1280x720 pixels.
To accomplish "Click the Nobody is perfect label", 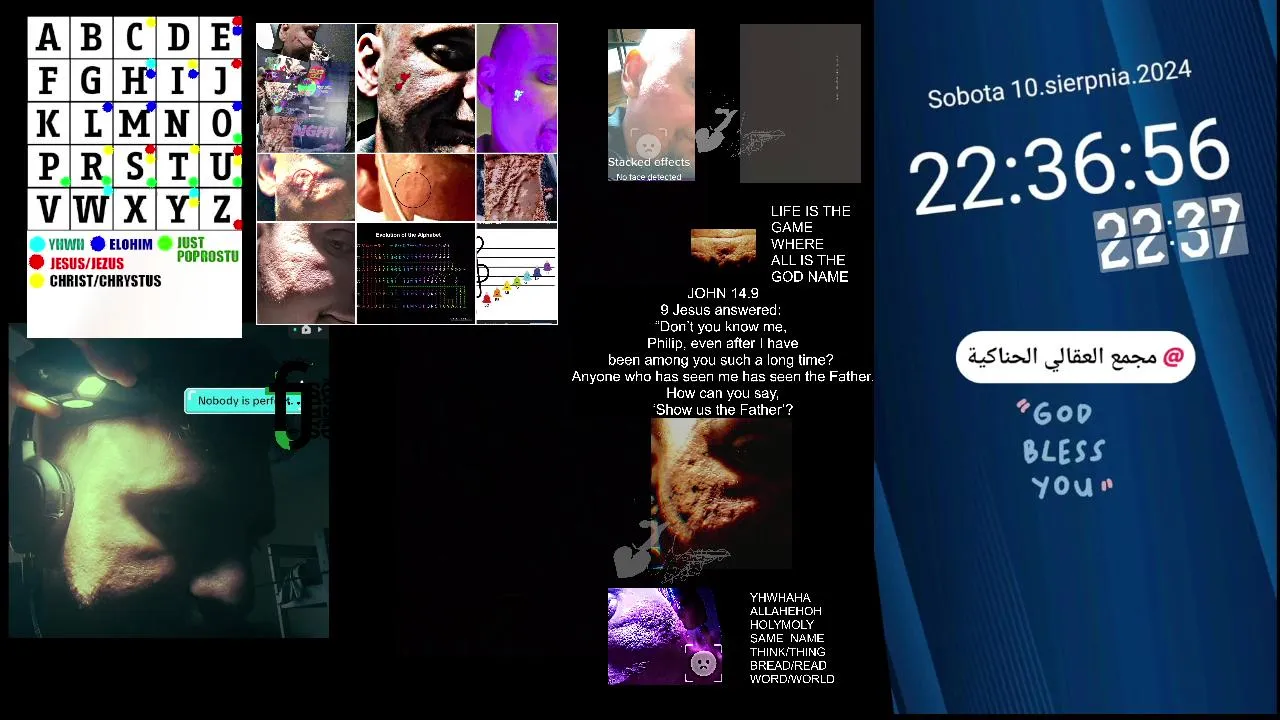I will pyautogui.click(x=244, y=401).
